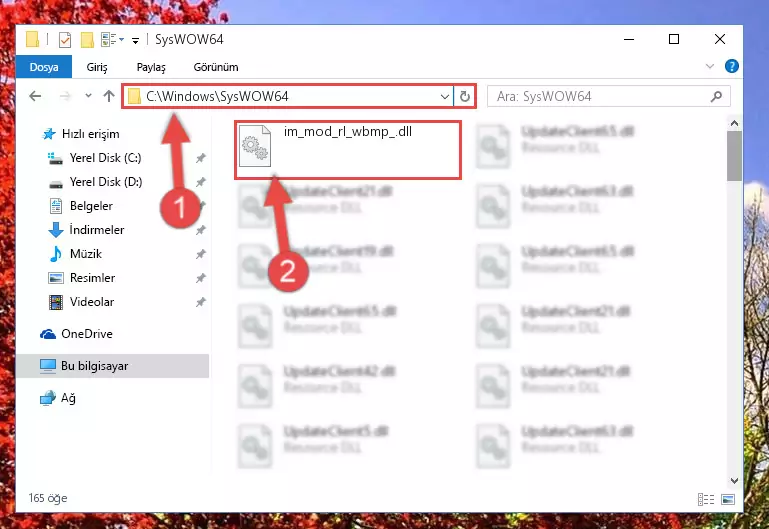The image size is (769, 529).
Task: Open the Görünüm ribbon tab
Action: pos(216,67)
